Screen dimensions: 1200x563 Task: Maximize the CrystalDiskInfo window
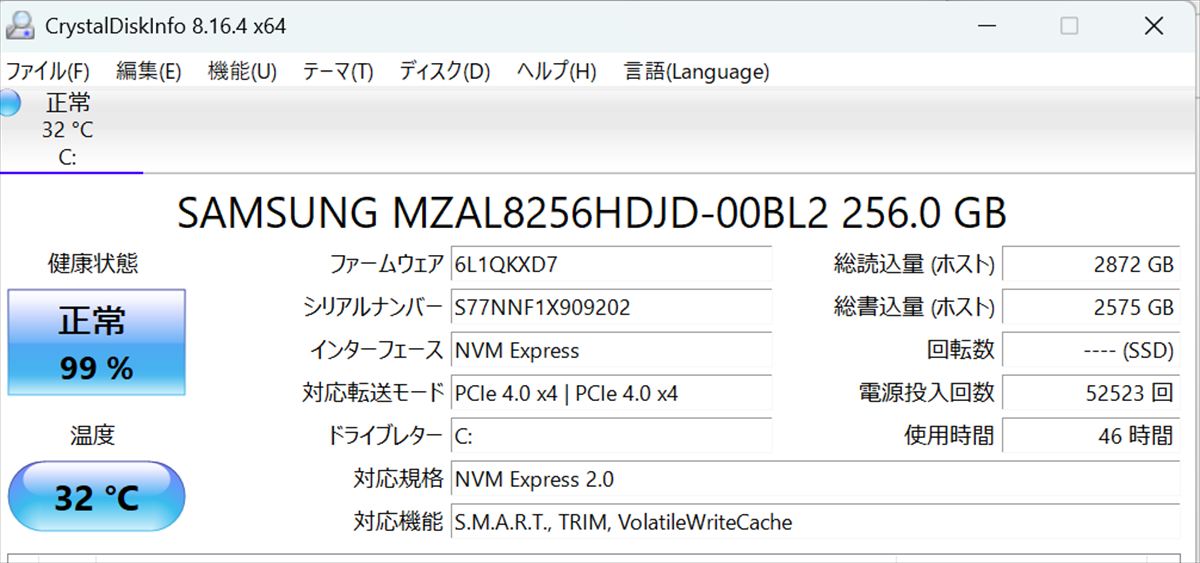pos(1069,26)
